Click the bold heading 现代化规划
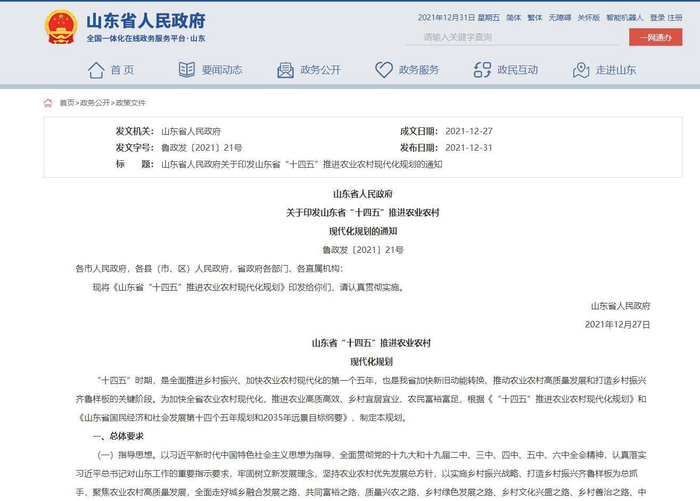700x501 pixels. tap(371, 362)
